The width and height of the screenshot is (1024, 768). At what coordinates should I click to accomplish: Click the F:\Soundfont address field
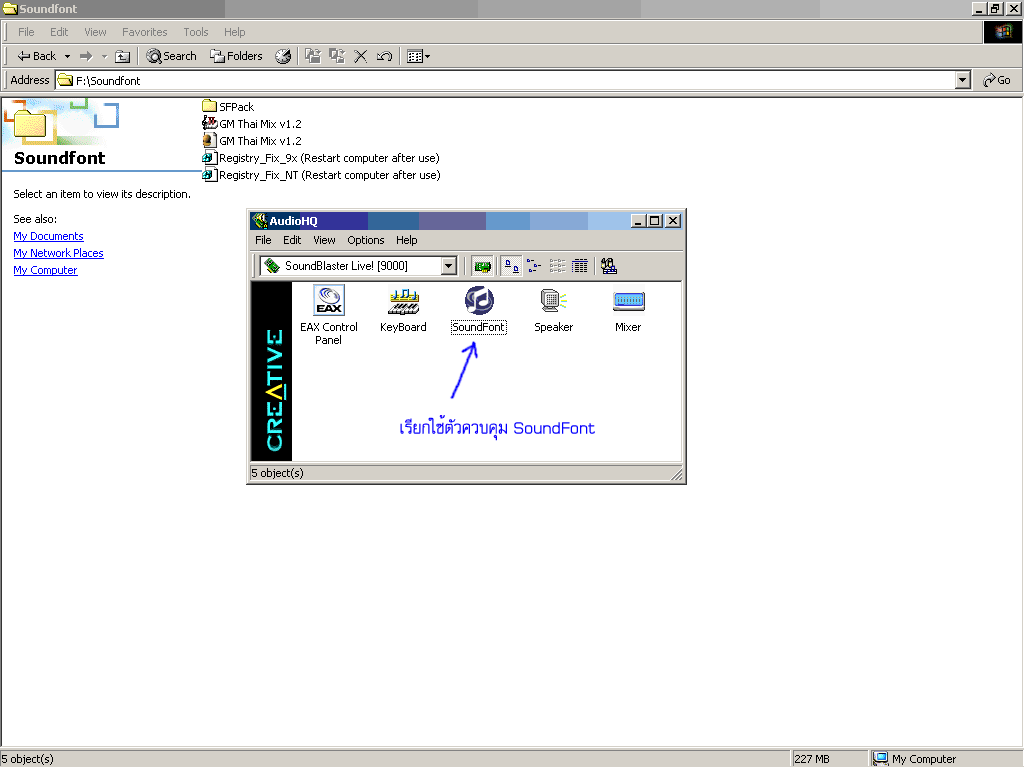pyautogui.click(x=505, y=80)
